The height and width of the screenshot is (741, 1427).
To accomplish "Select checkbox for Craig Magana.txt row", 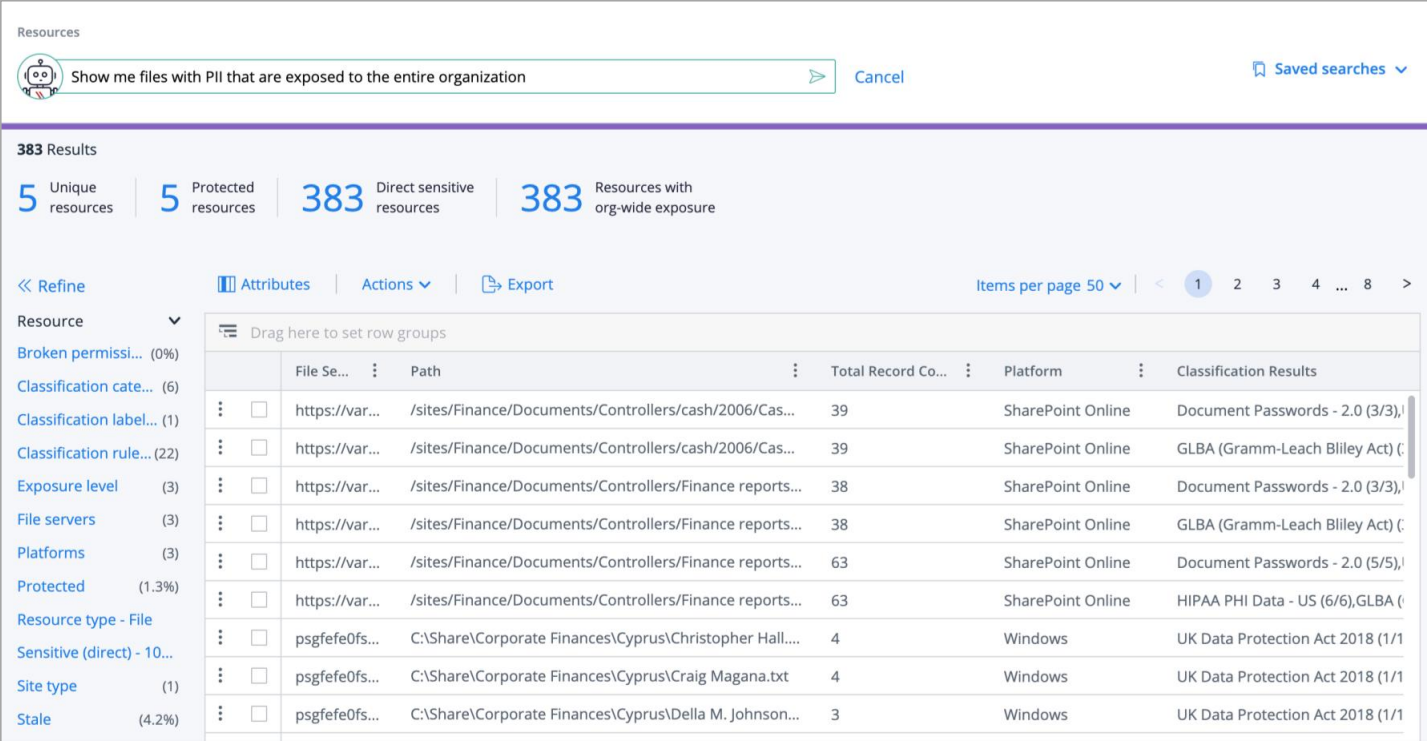I will coord(259,676).
